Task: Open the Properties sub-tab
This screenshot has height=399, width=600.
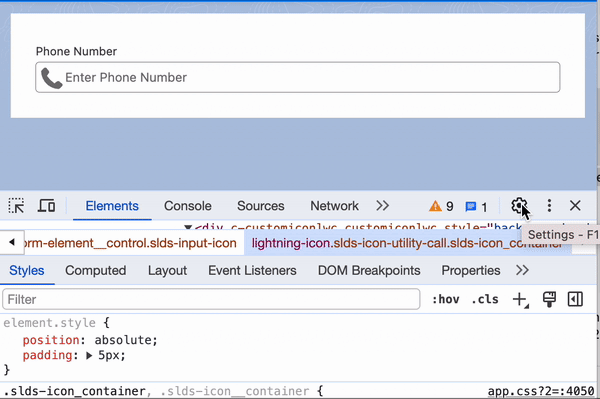Action: pos(471,270)
